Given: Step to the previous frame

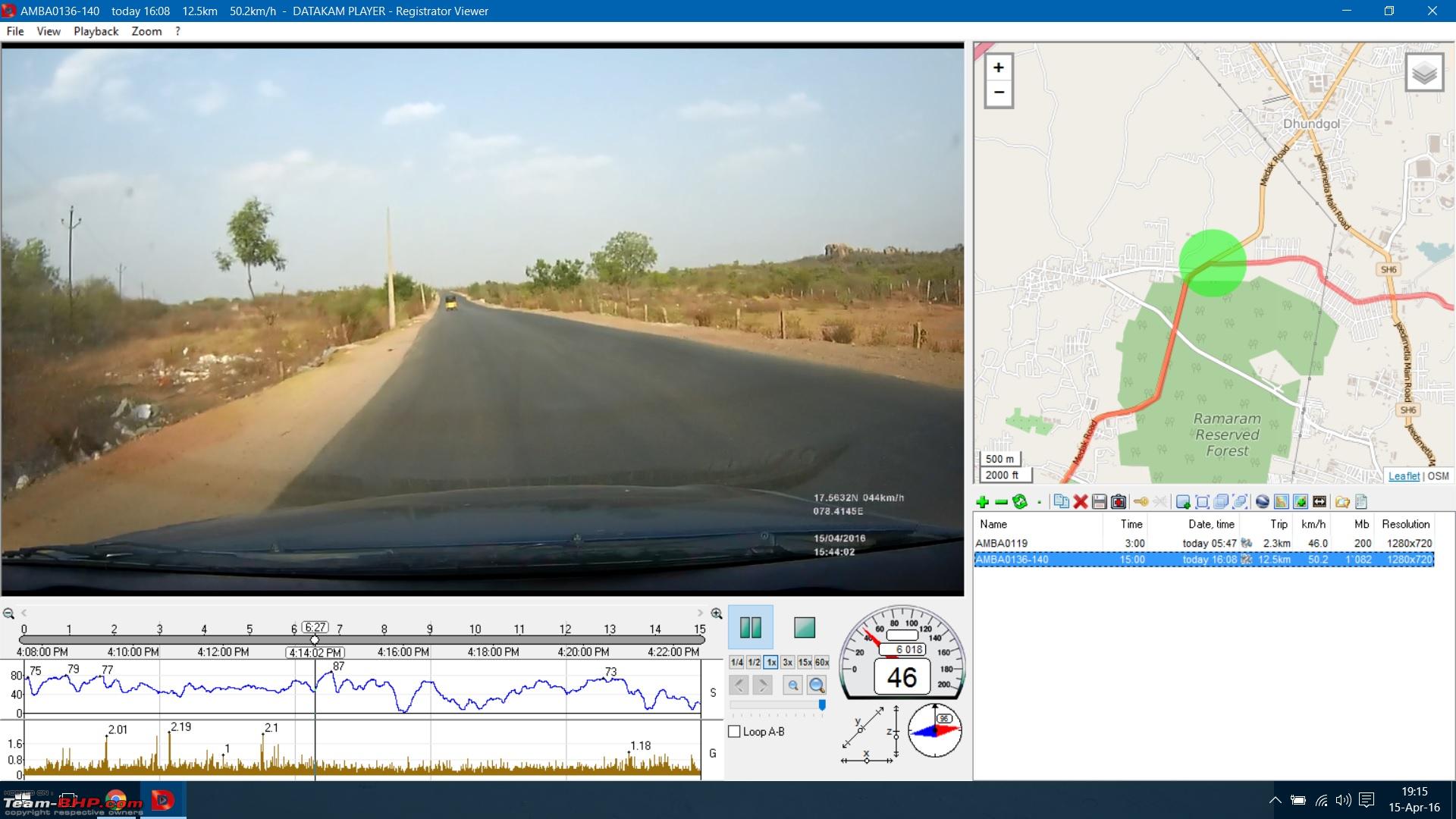Looking at the screenshot, I should click(739, 686).
